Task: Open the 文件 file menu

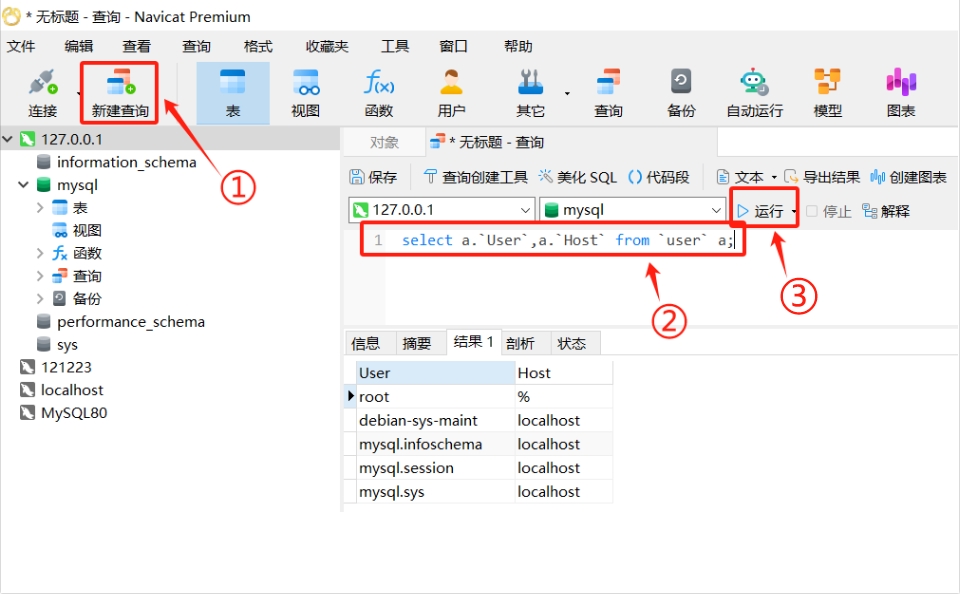Action: (x=21, y=46)
